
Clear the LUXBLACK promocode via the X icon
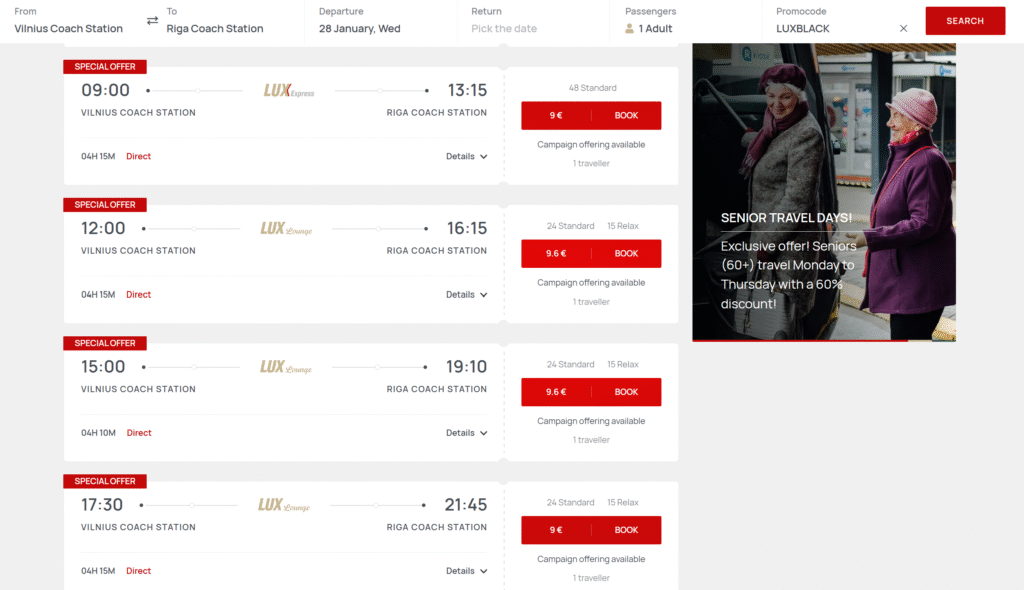pyautogui.click(x=903, y=28)
